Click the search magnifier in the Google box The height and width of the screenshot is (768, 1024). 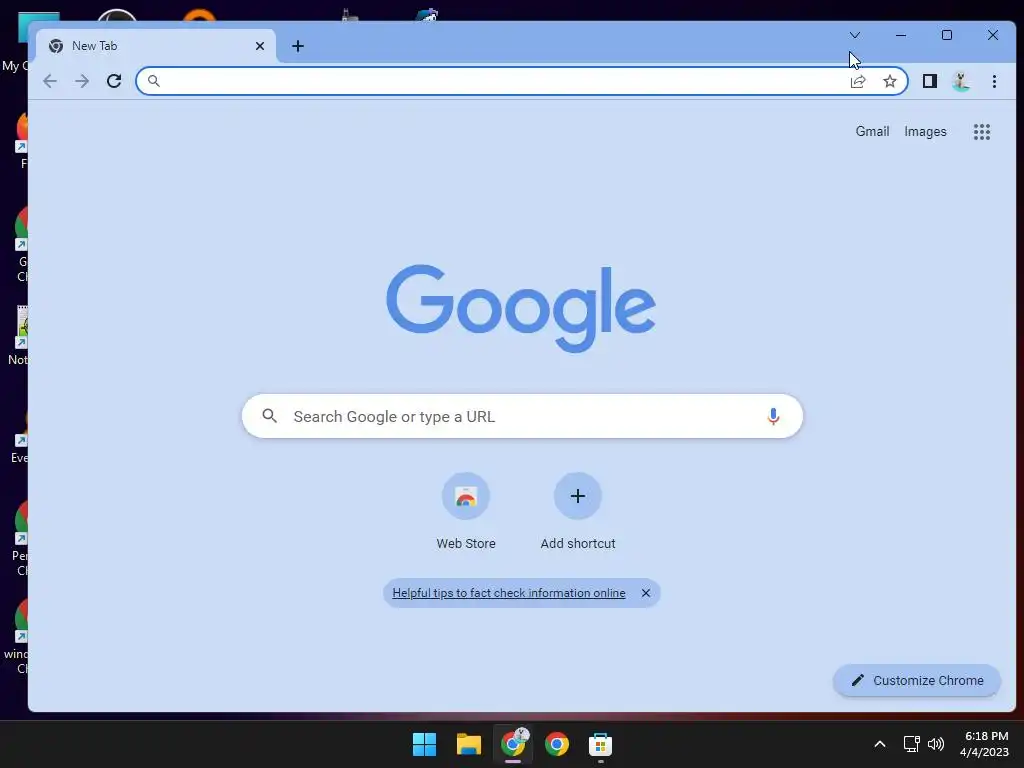tap(269, 415)
